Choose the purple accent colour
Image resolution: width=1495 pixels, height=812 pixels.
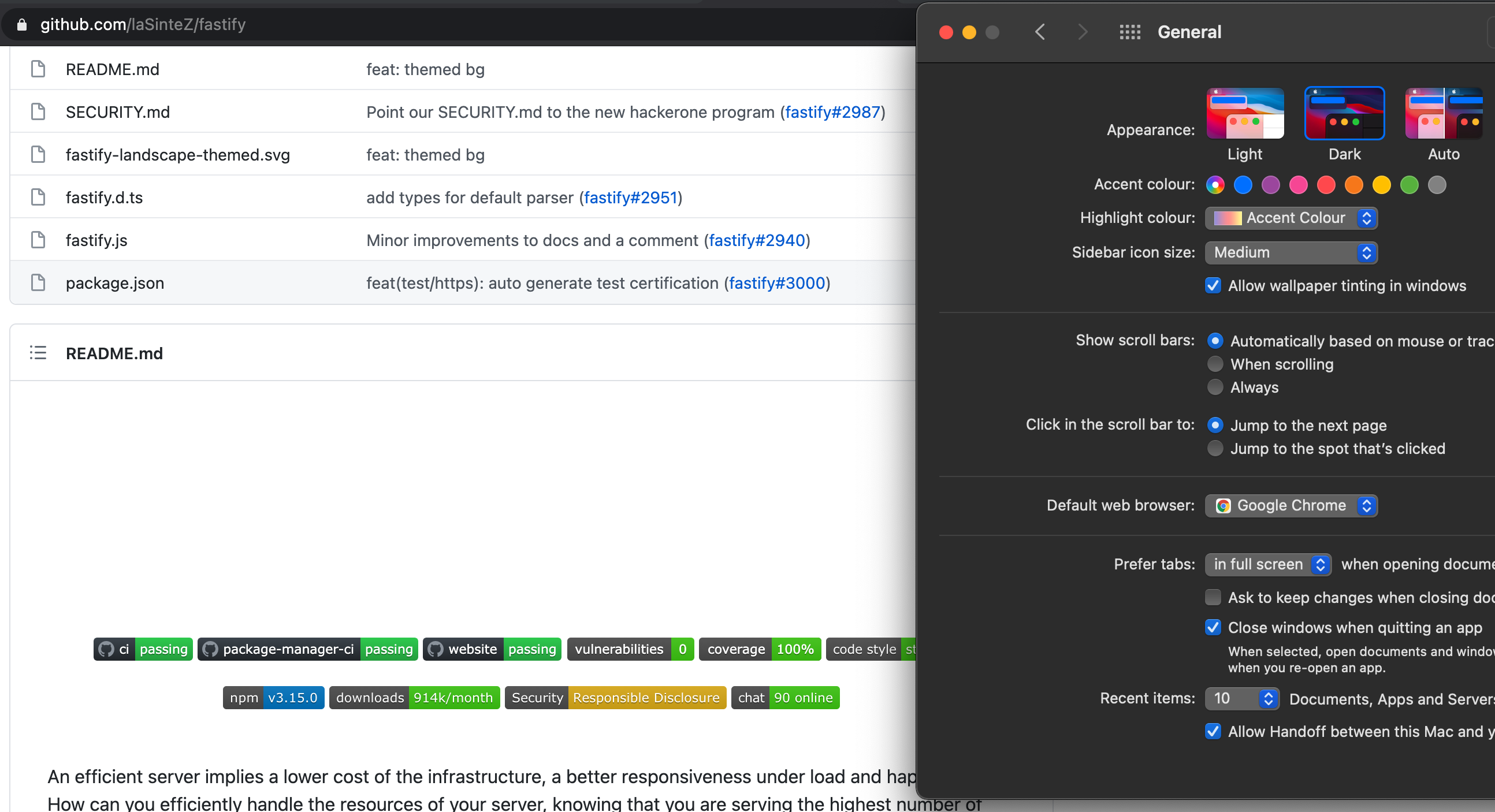pyautogui.click(x=1271, y=185)
